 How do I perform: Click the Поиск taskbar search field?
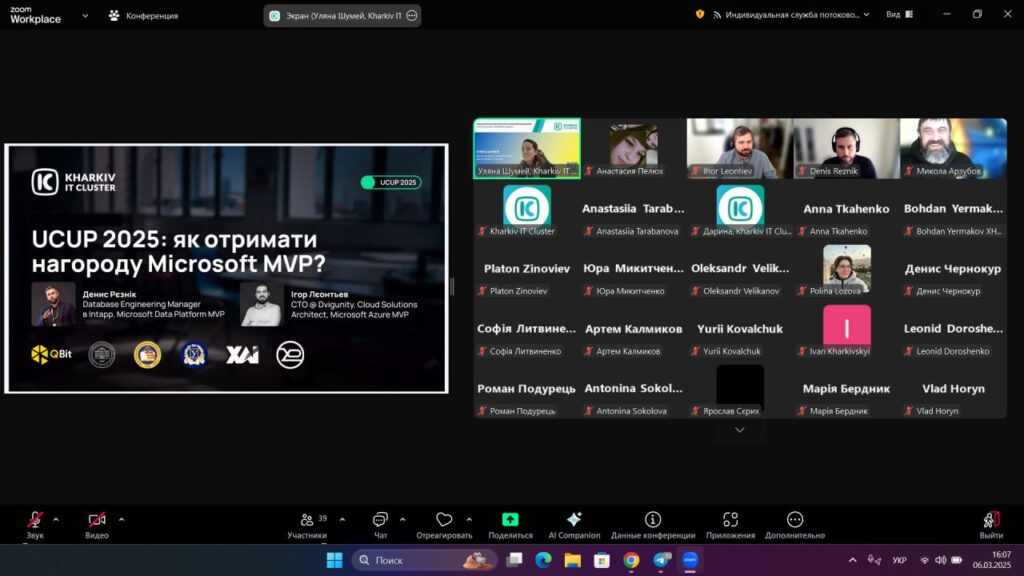click(x=424, y=560)
